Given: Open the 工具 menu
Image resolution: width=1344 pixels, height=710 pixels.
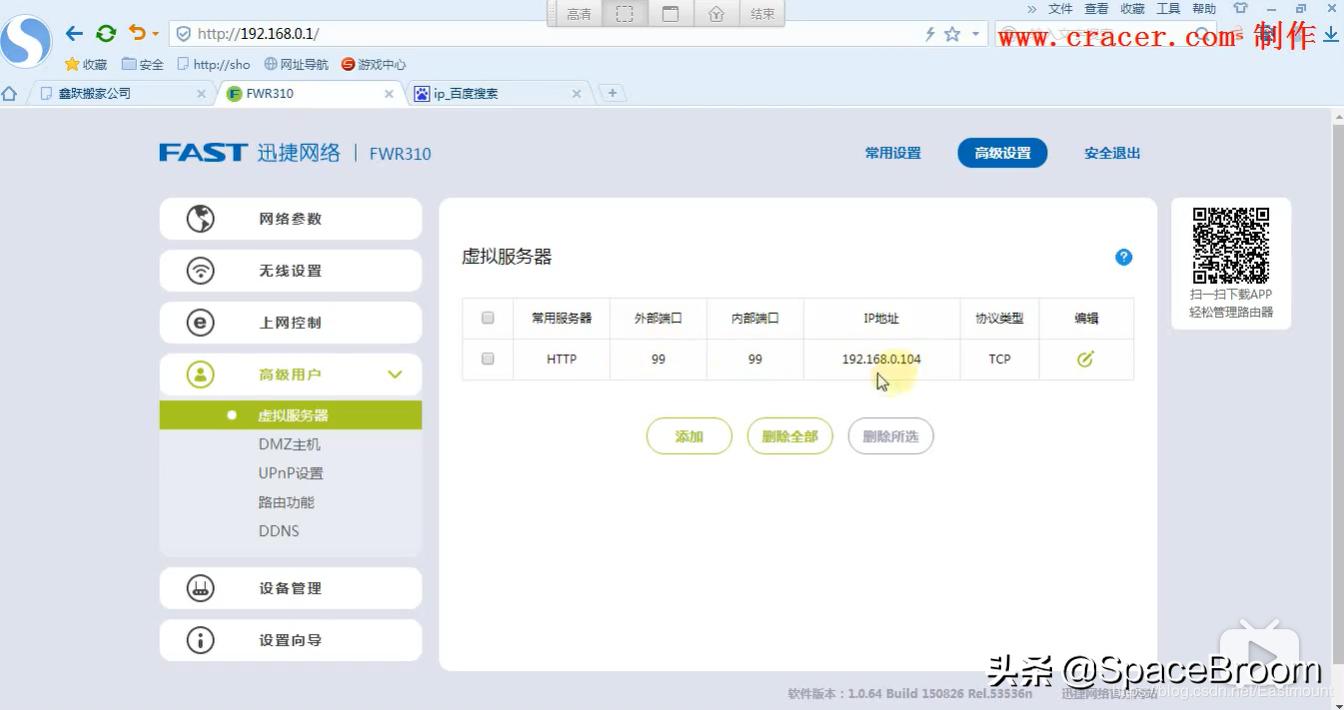Looking at the screenshot, I should tap(1167, 8).
